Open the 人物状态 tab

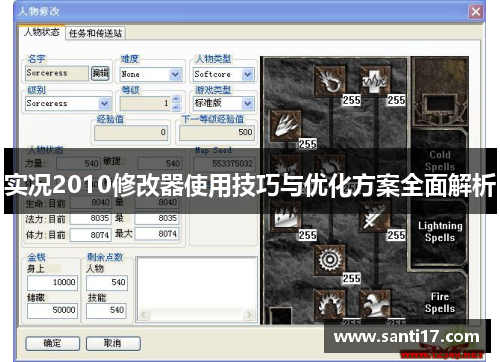click(42, 32)
